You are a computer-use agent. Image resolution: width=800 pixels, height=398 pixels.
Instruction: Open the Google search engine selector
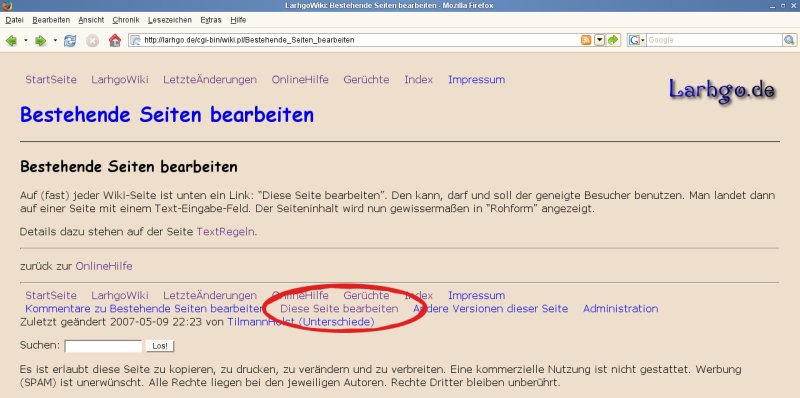click(637, 40)
